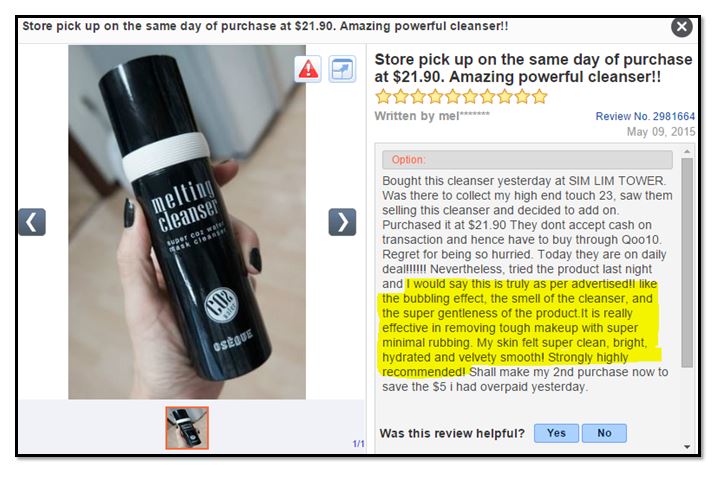Click the first star in the rating
Viewport: 722px width, 477px height.
pos(384,97)
